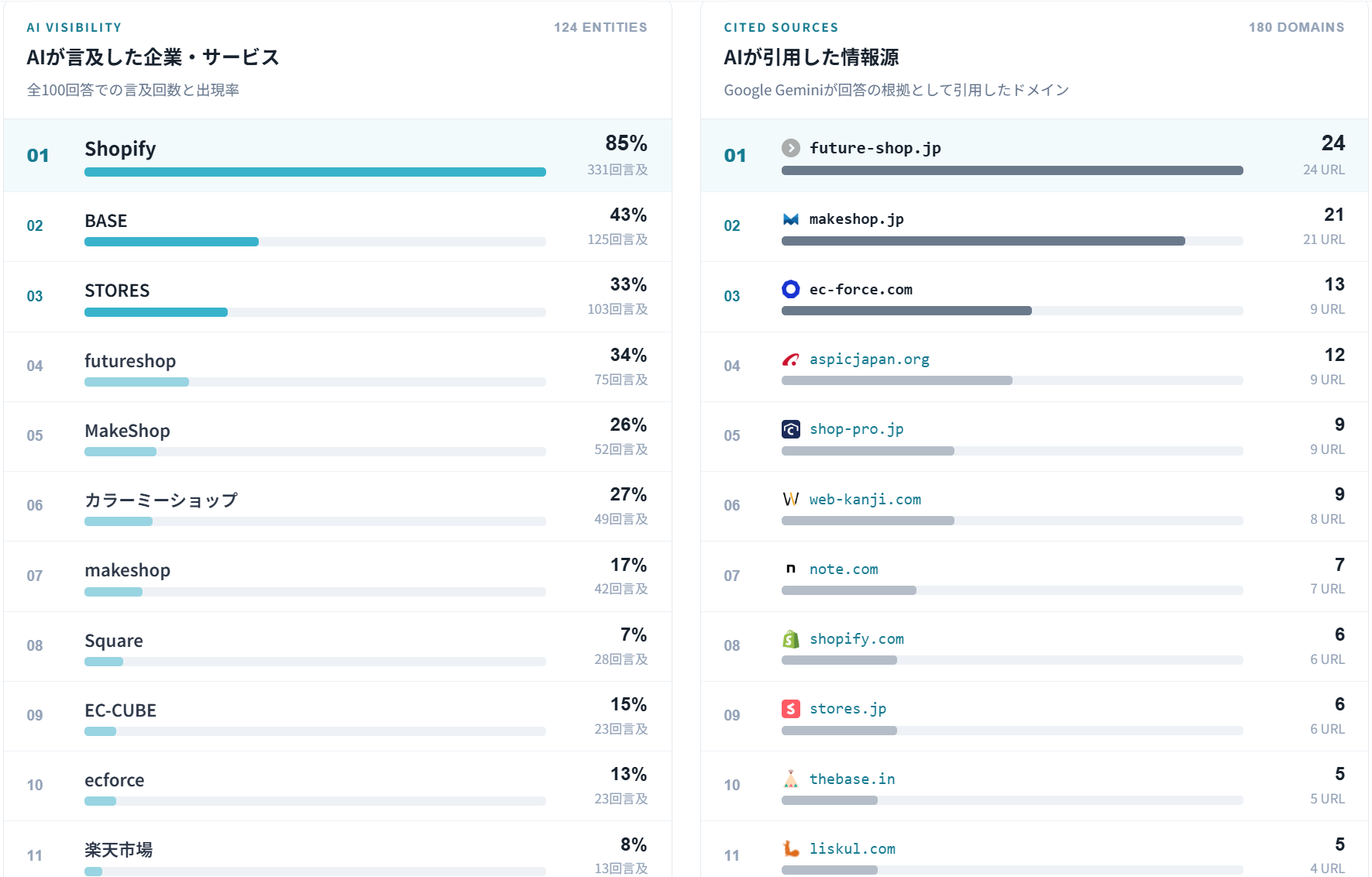Click the STORES progress bar

[x=315, y=312]
